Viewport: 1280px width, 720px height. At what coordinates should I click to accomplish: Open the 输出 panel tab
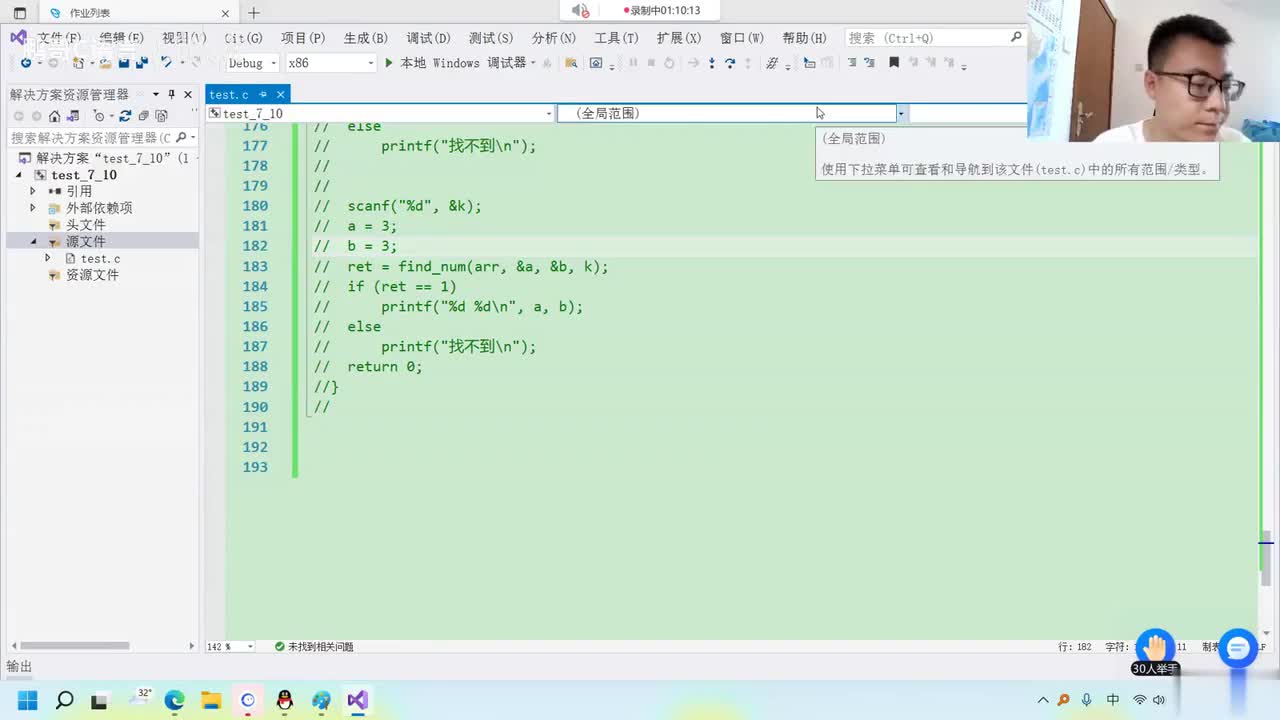pyautogui.click(x=19, y=666)
